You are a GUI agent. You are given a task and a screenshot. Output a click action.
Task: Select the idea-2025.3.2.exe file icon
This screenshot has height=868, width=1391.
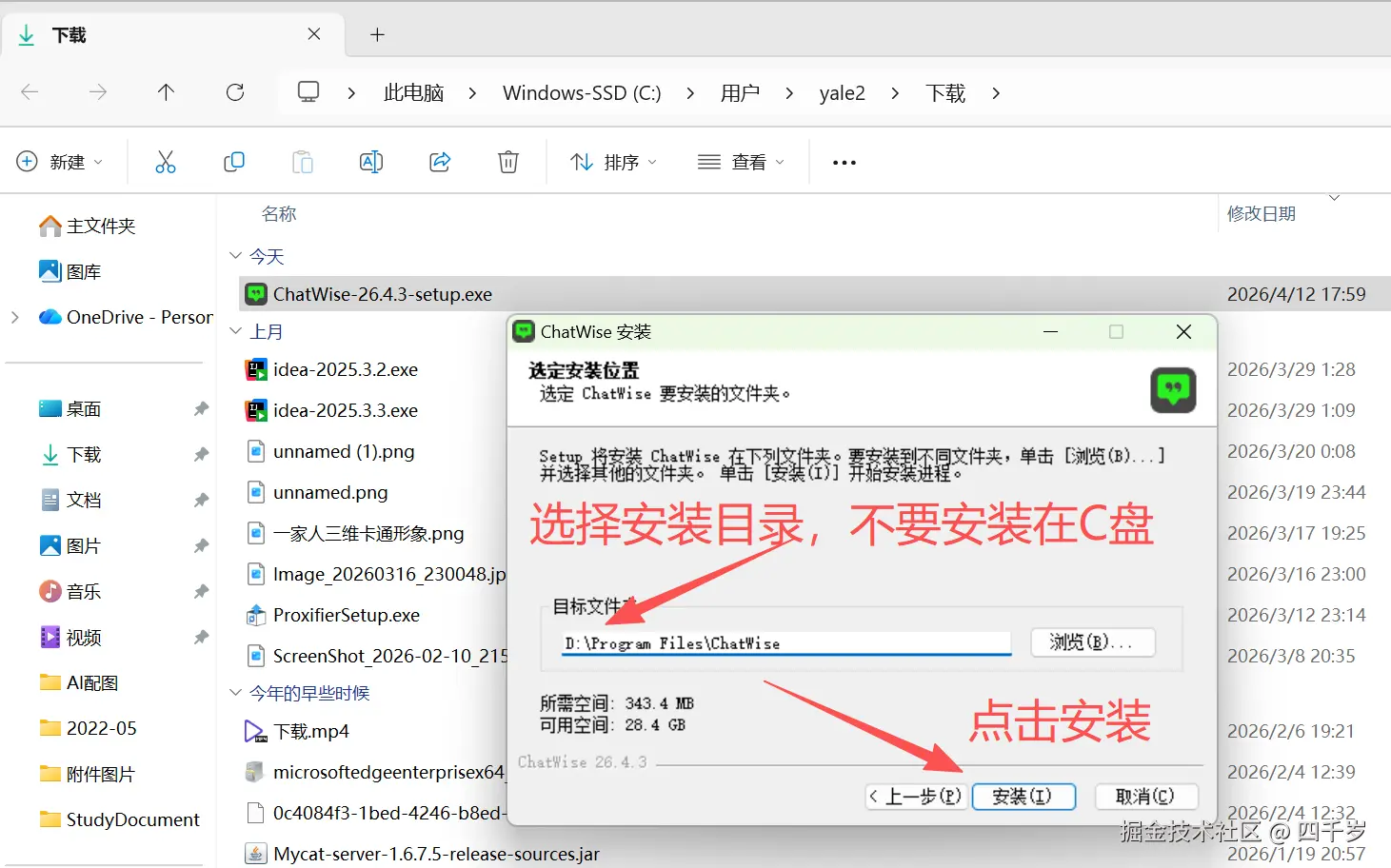256,369
